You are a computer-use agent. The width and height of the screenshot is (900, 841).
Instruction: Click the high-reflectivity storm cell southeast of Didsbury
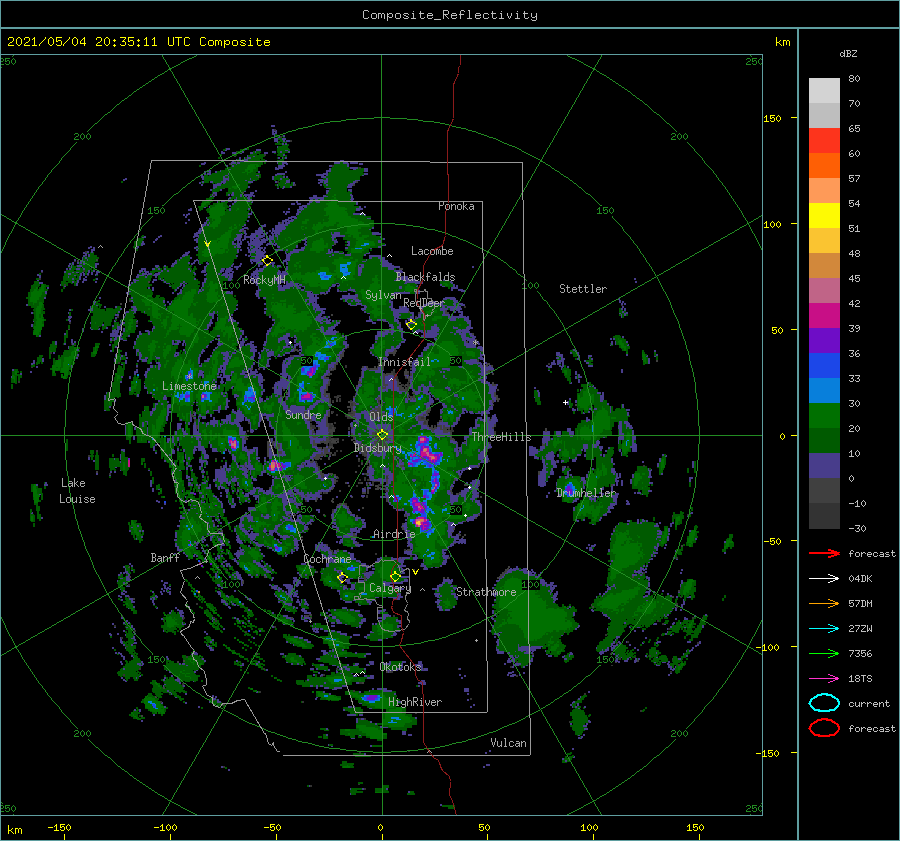click(x=425, y=454)
